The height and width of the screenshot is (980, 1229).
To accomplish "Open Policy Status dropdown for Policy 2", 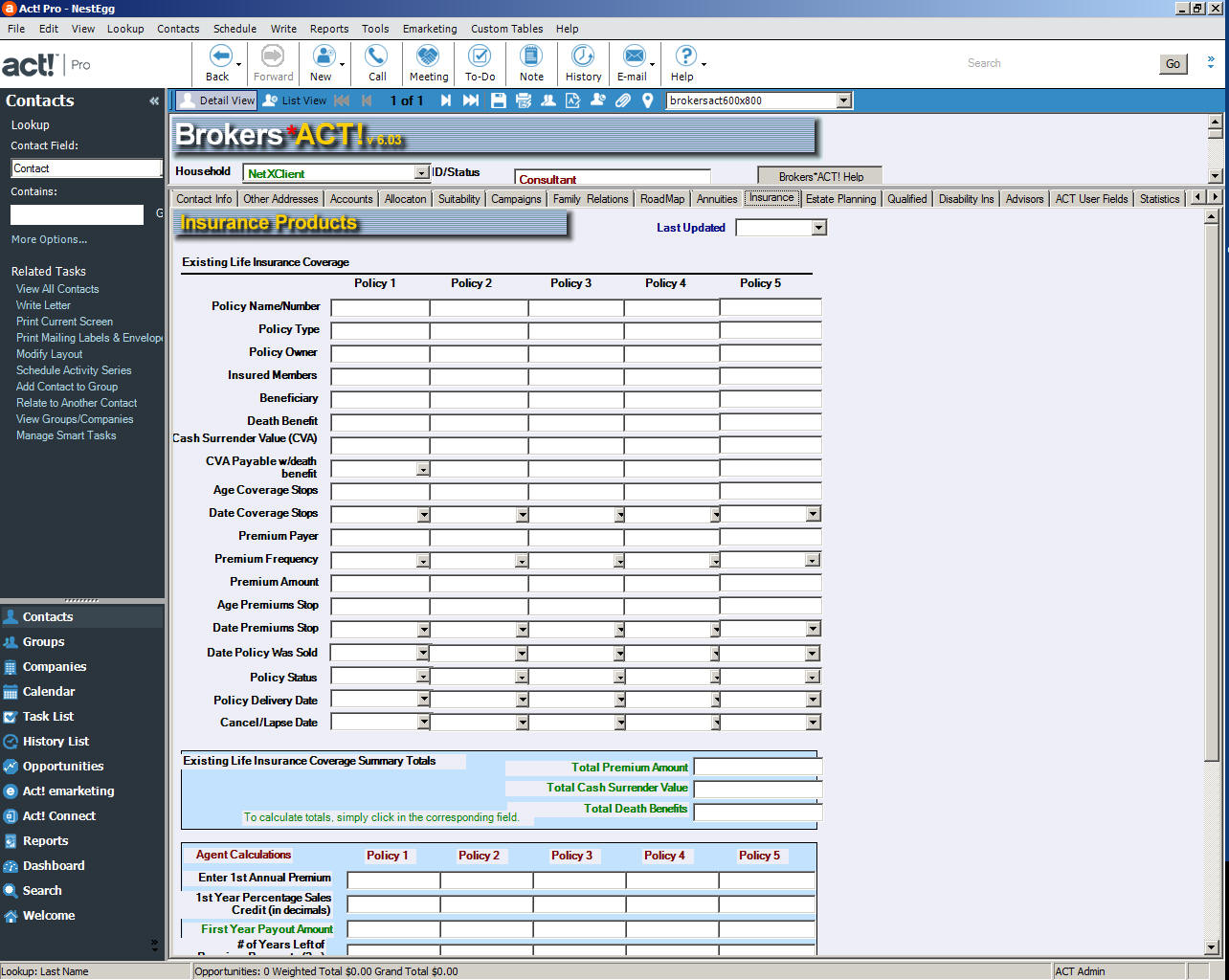I will click(521, 677).
